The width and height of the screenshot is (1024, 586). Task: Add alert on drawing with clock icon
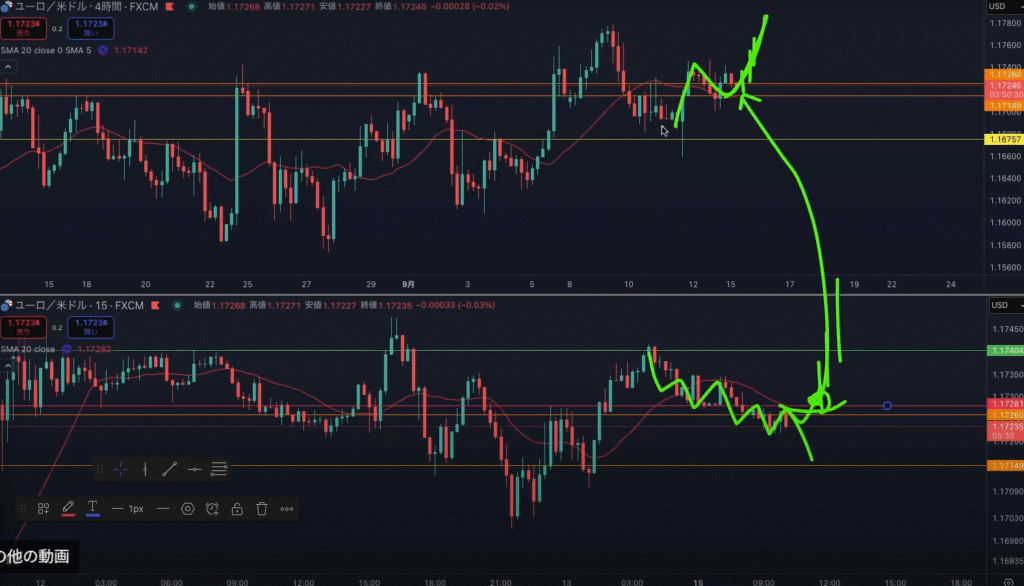point(212,509)
